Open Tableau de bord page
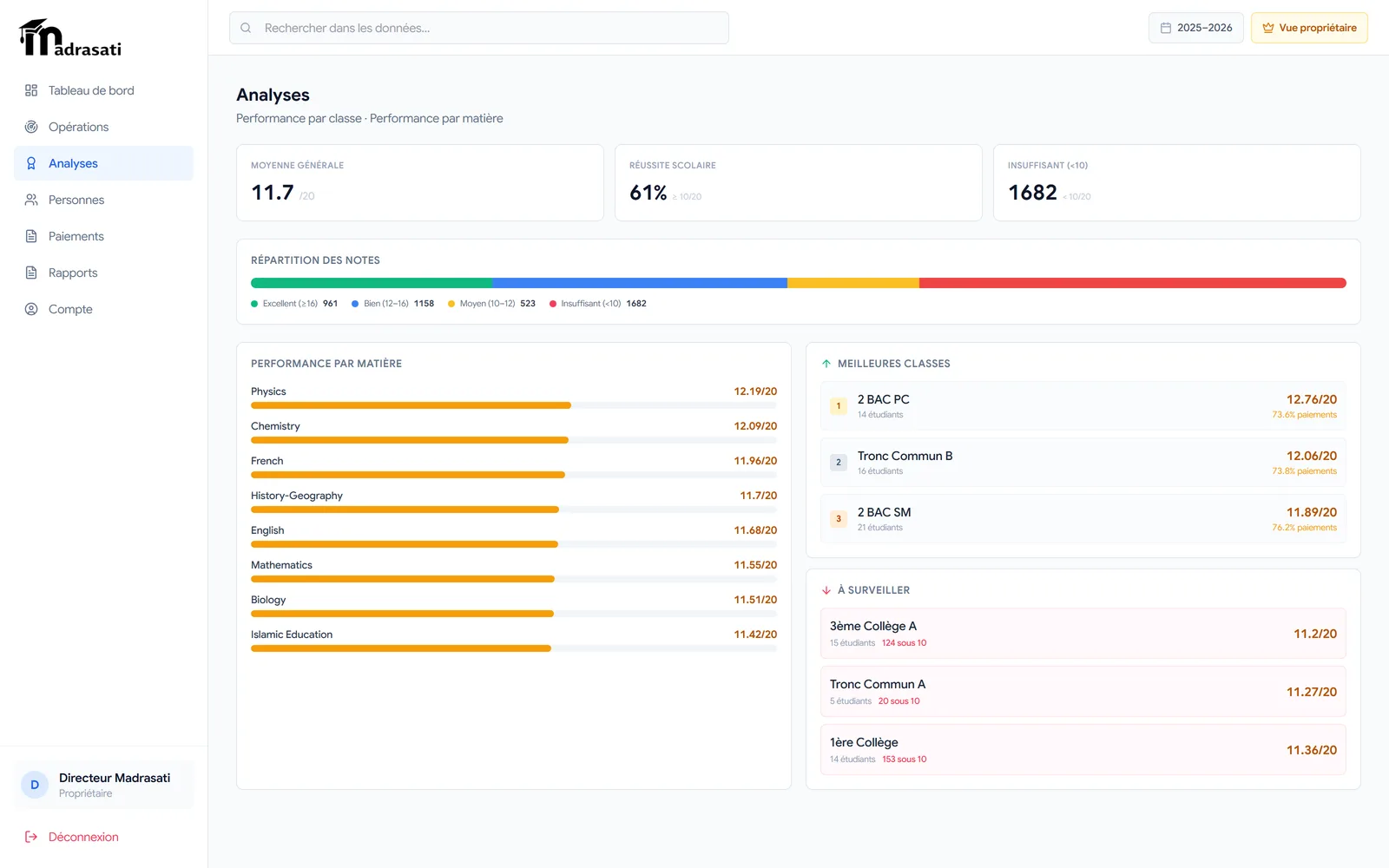1389x868 pixels. (103, 90)
